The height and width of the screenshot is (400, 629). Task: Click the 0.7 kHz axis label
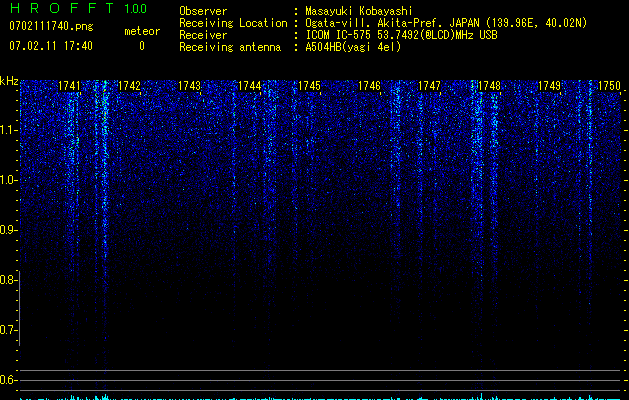click(x=8, y=330)
